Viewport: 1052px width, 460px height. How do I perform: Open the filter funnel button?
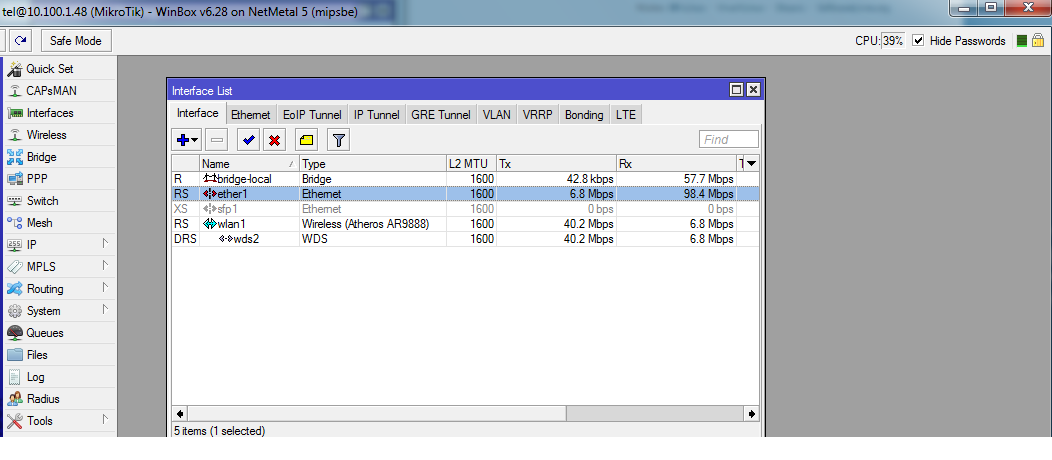(x=339, y=140)
